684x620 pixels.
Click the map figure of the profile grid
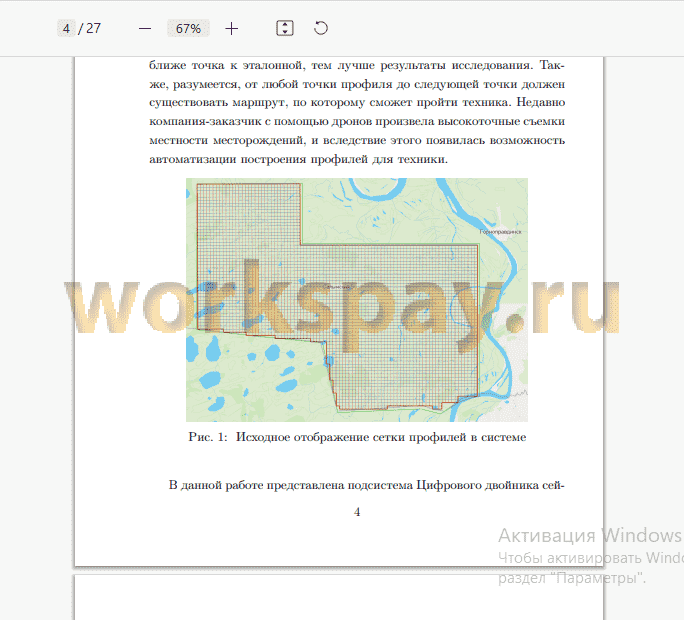[357, 300]
